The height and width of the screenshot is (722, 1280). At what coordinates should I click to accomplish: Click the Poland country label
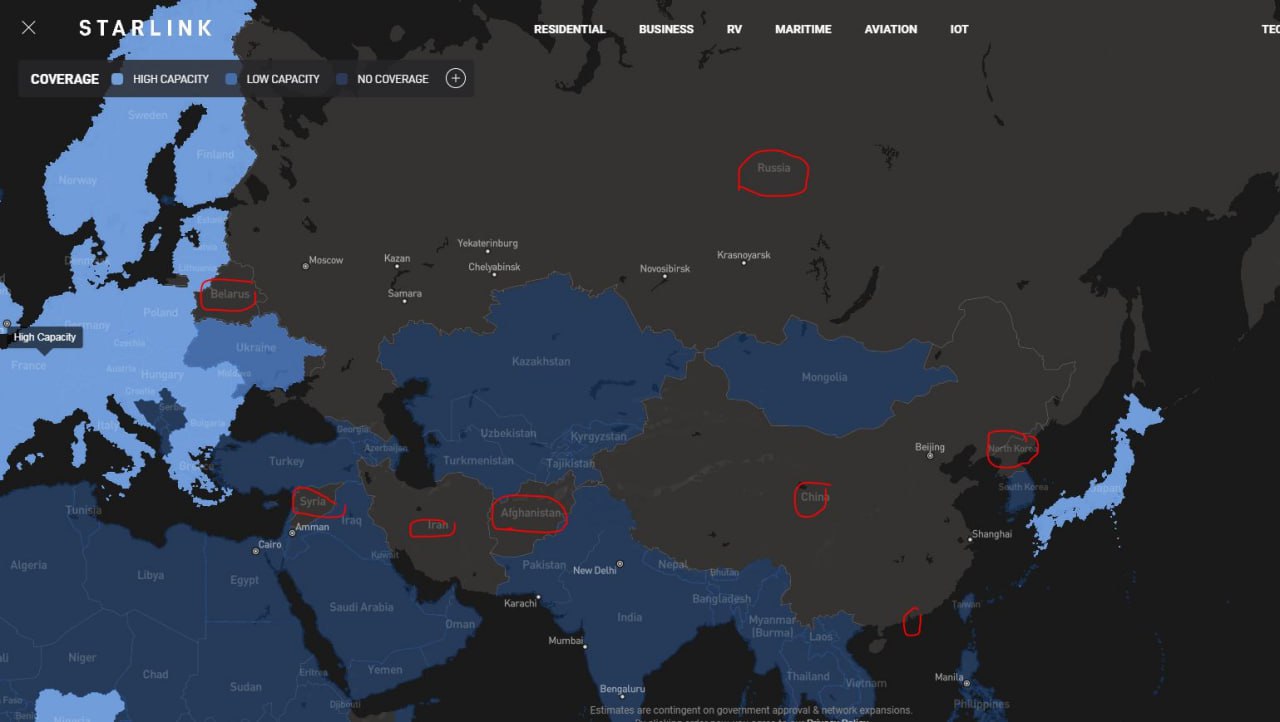tap(160, 312)
